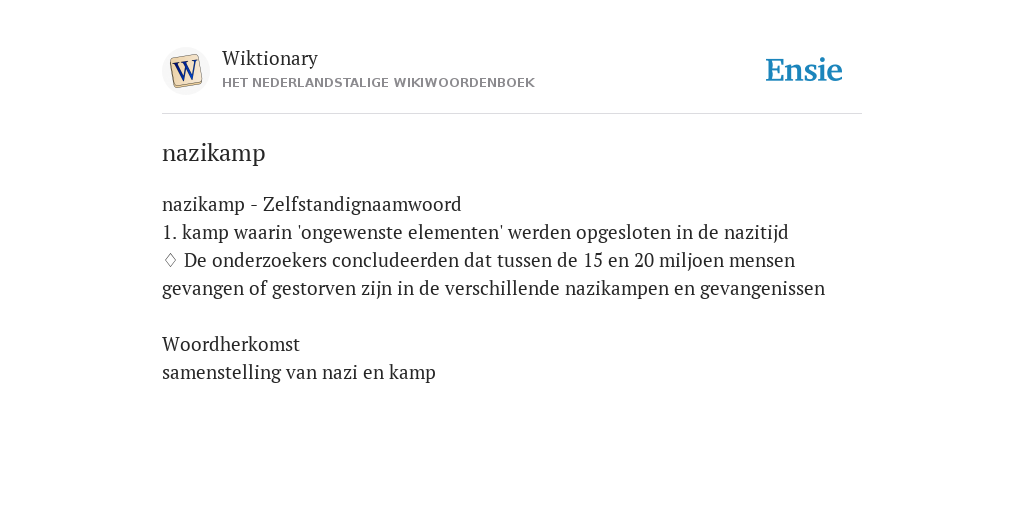Click the example sentence about De onderzoekers
The width and height of the screenshot is (1024, 512).
click(493, 274)
